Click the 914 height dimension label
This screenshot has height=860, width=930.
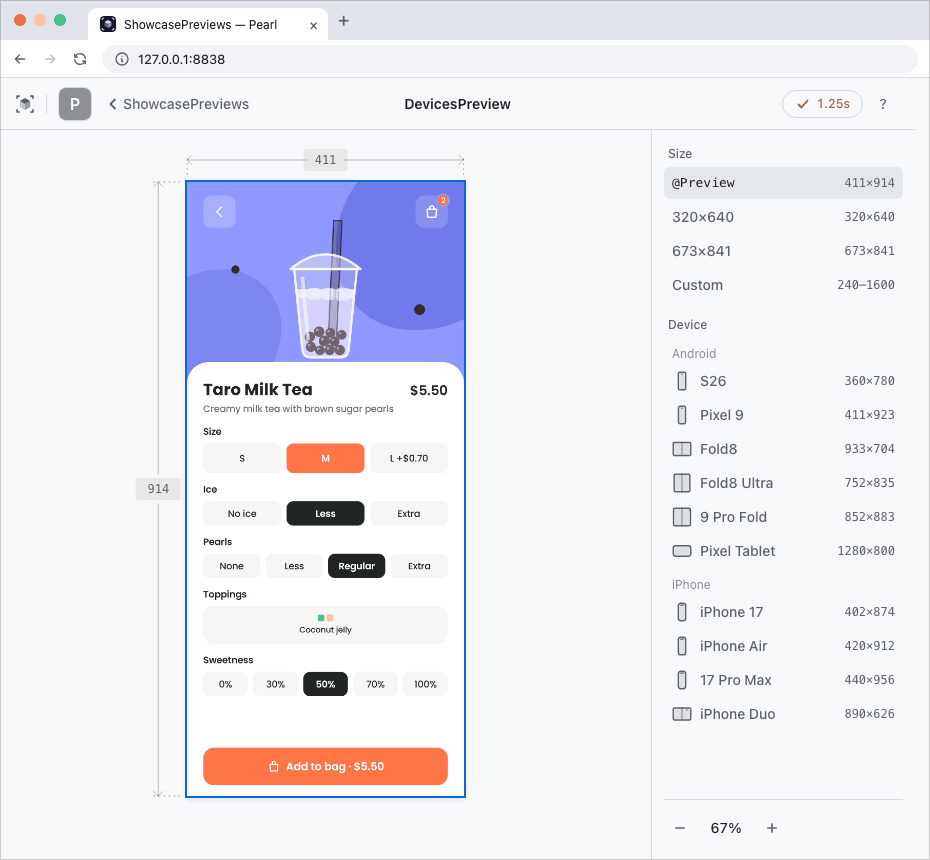[x=158, y=489]
